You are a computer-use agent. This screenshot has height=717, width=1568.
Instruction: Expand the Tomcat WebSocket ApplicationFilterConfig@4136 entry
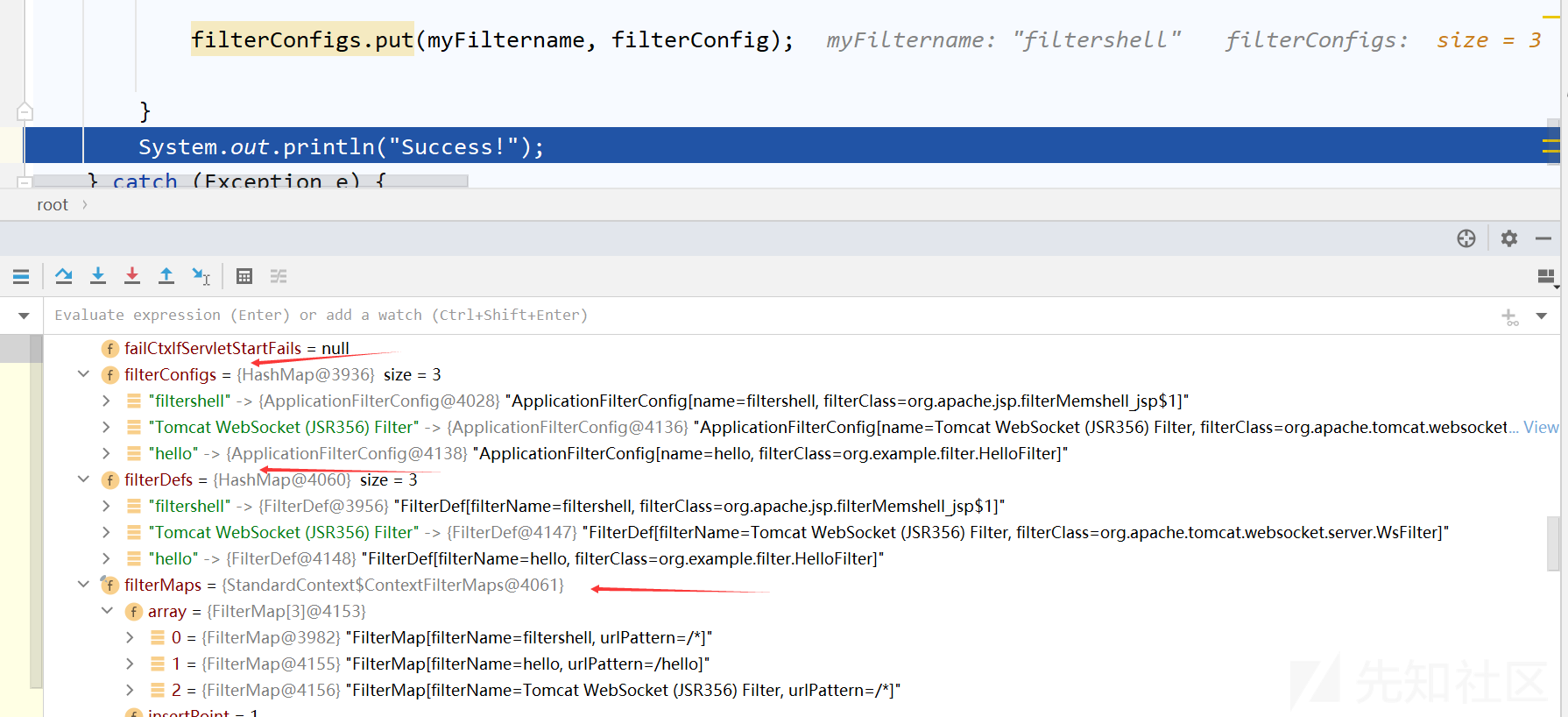[x=106, y=427]
